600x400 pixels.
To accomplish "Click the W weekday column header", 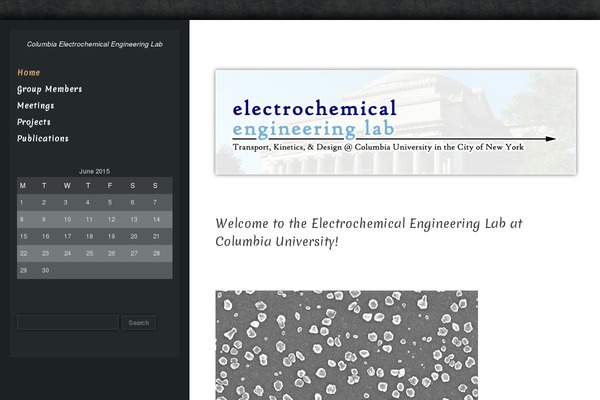I will [67, 186].
